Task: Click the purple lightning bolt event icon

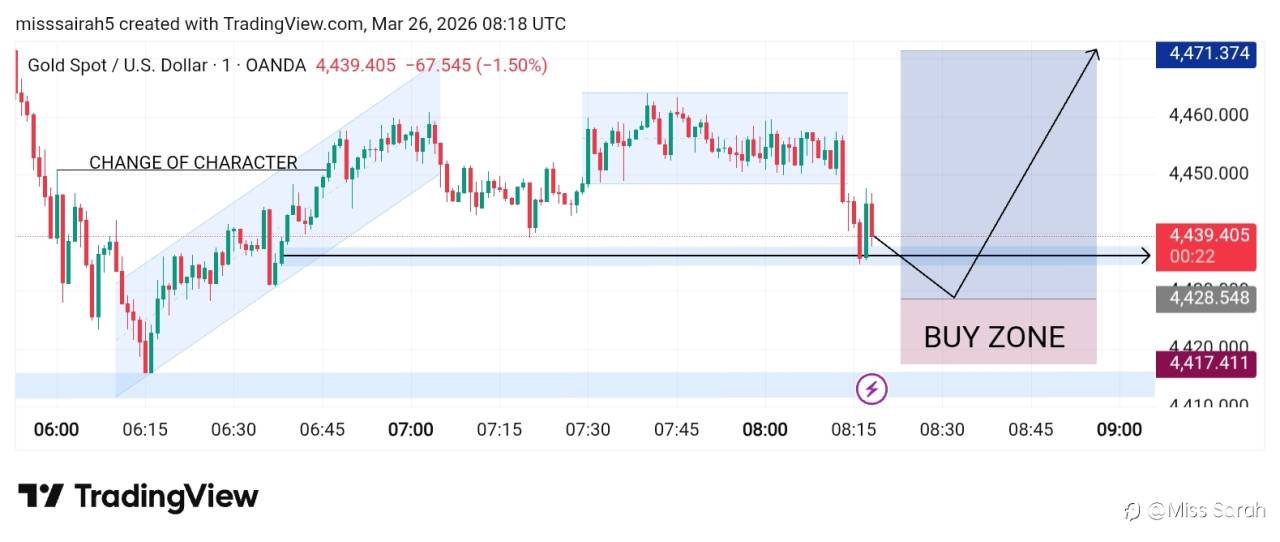Action: click(x=871, y=388)
